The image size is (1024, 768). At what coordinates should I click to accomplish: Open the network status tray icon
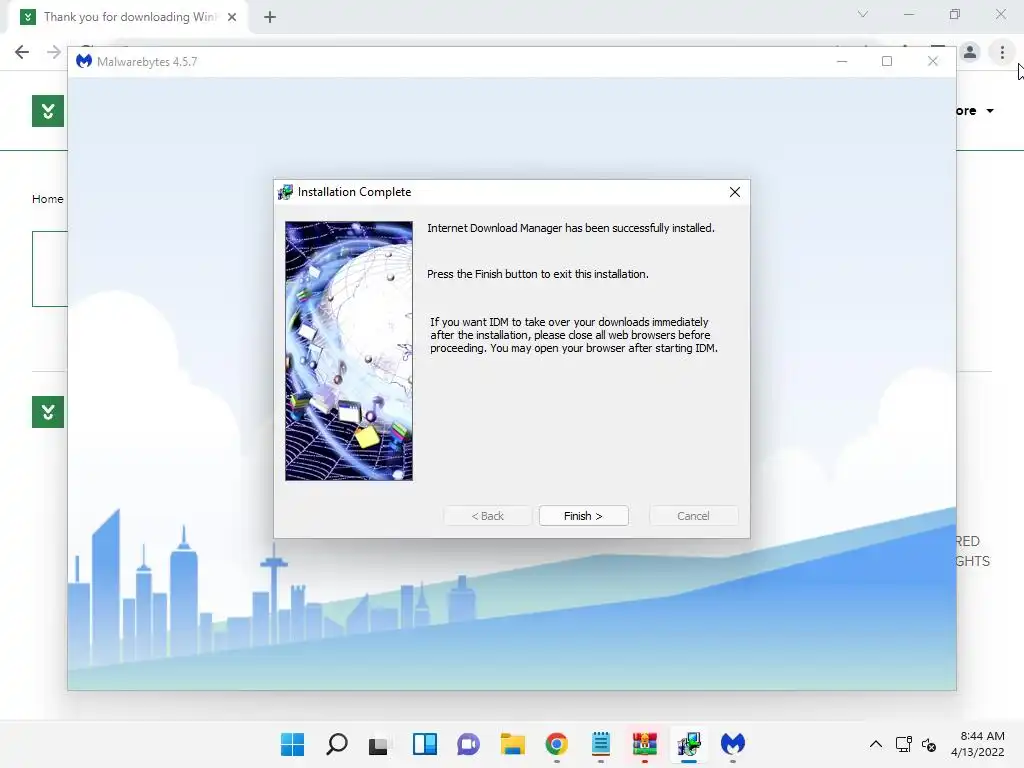904,744
